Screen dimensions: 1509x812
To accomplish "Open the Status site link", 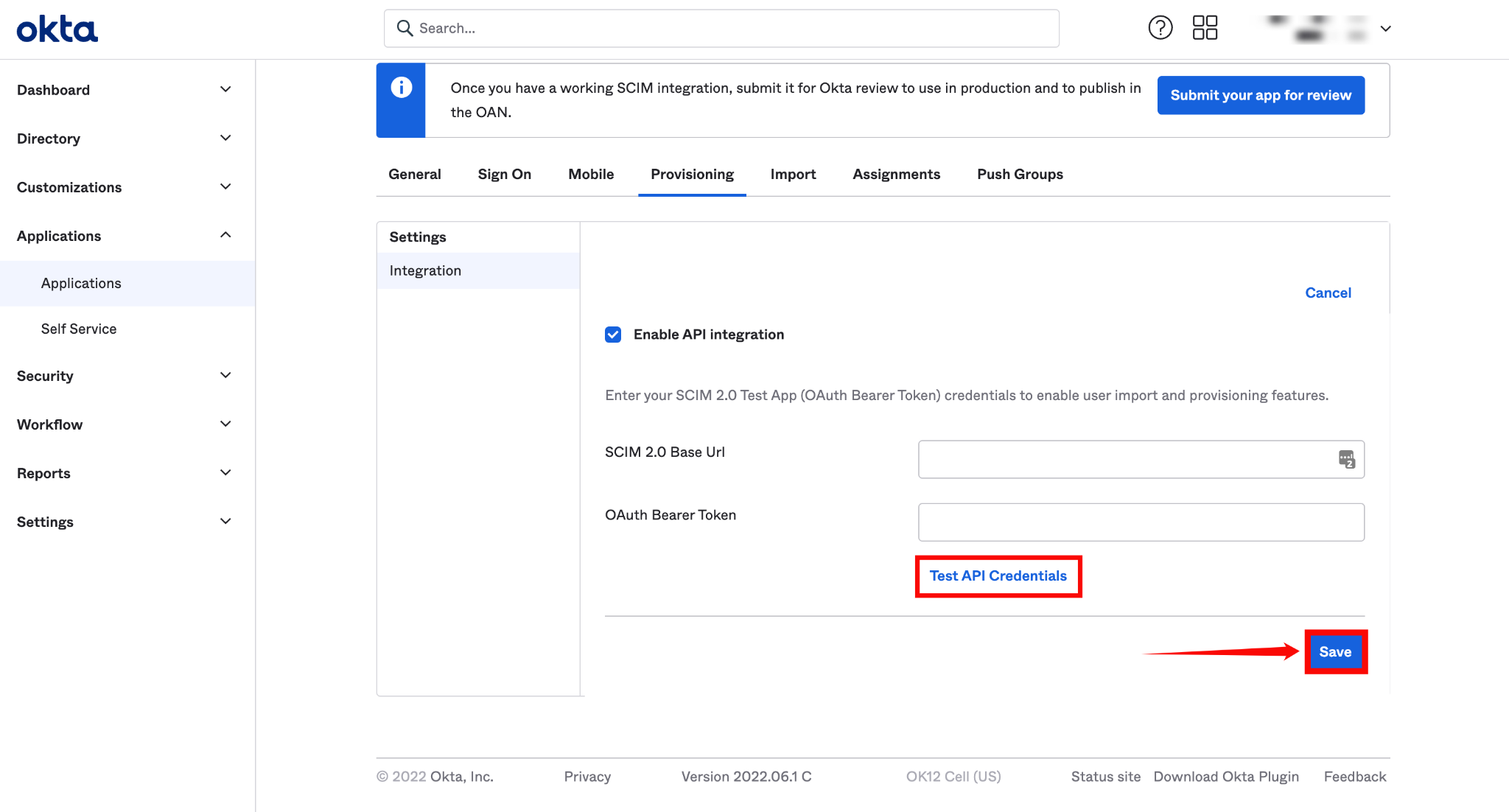I will (x=1105, y=777).
